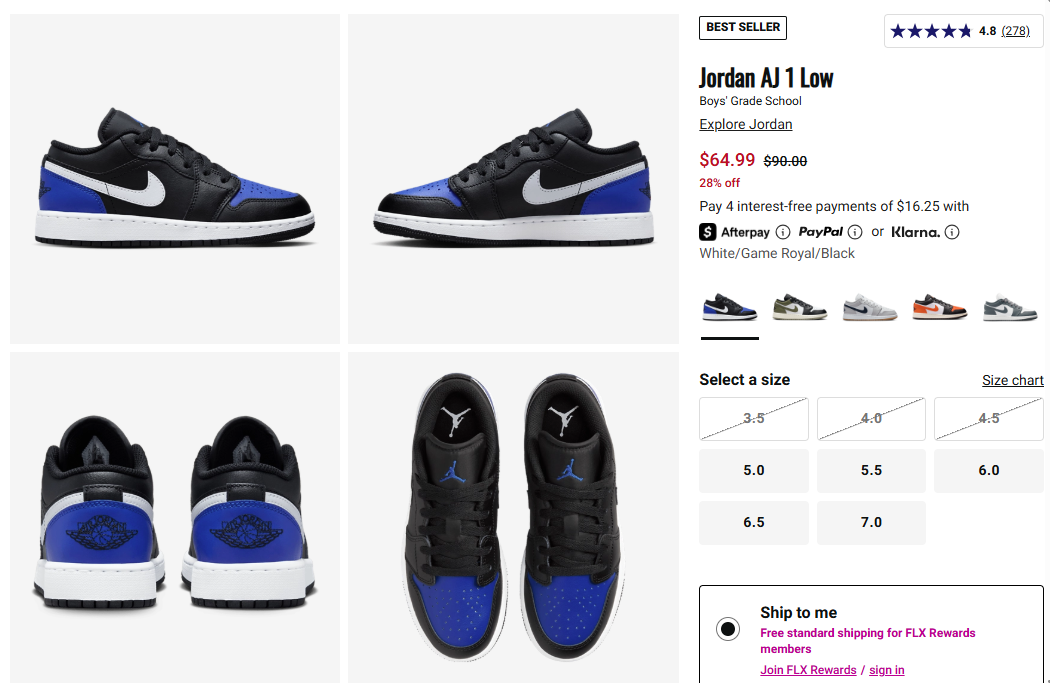Select size 6.5
Image resolution: width=1050 pixels, height=683 pixels.
pos(753,522)
